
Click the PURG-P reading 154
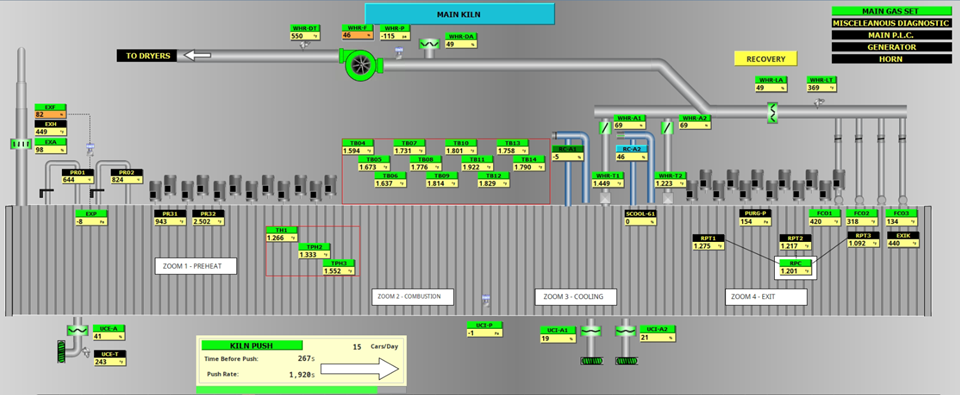click(x=754, y=222)
